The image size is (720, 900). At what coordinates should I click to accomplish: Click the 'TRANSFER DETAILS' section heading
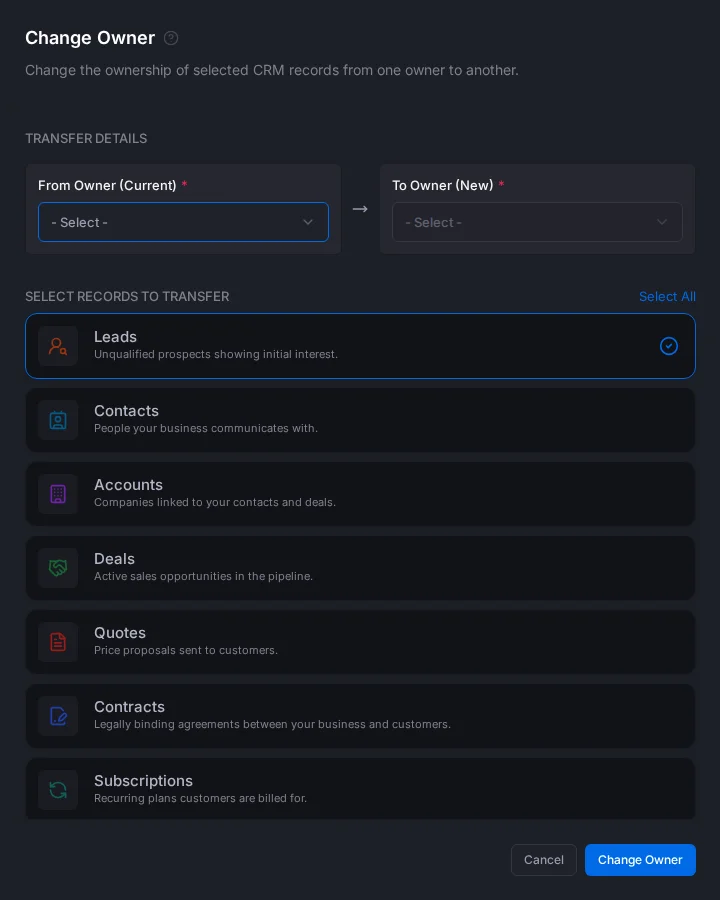click(x=86, y=139)
